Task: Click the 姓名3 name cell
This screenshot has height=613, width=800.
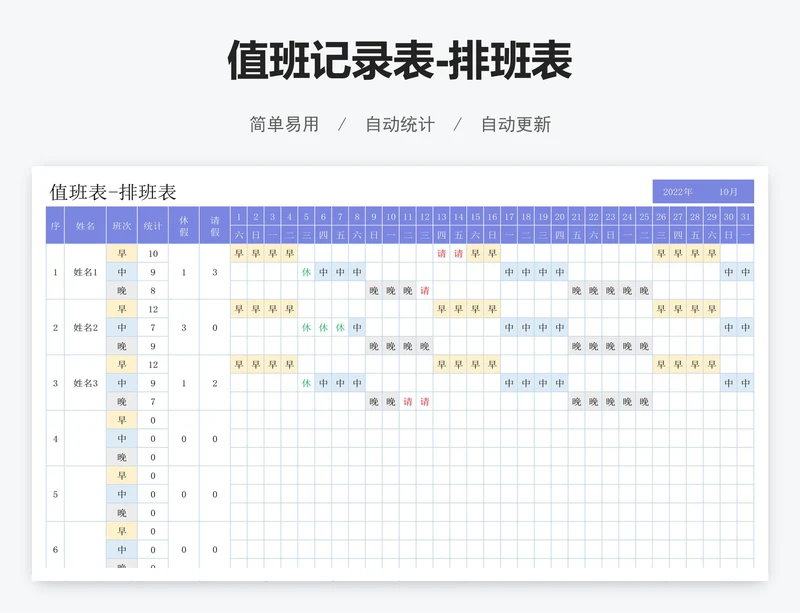Action: click(85, 383)
